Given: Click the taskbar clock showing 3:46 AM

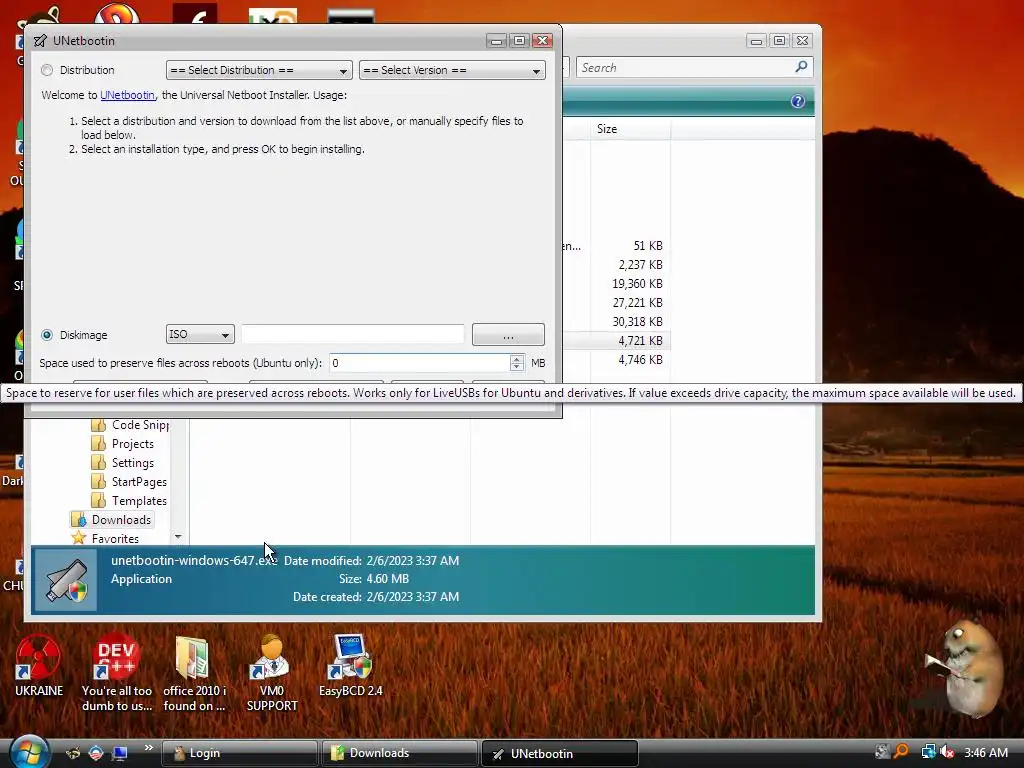Looking at the screenshot, I should (x=985, y=752).
